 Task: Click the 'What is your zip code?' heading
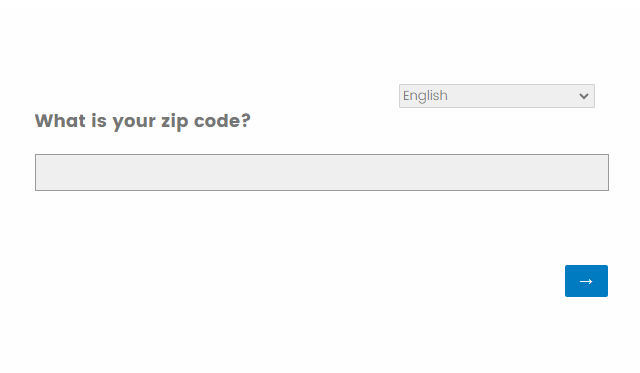coord(142,121)
